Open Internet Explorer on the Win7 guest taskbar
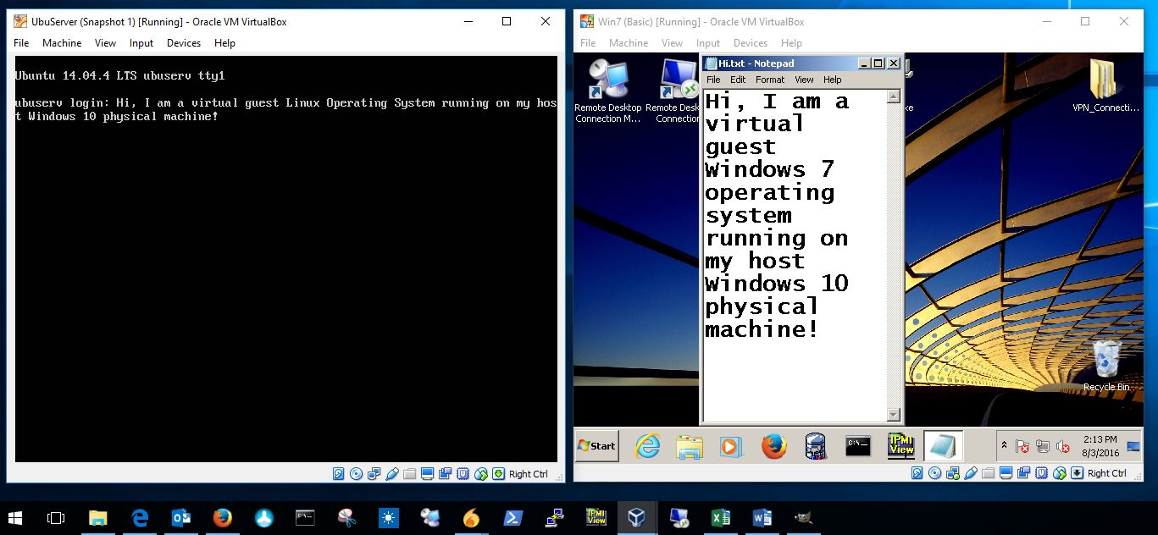 (x=647, y=446)
